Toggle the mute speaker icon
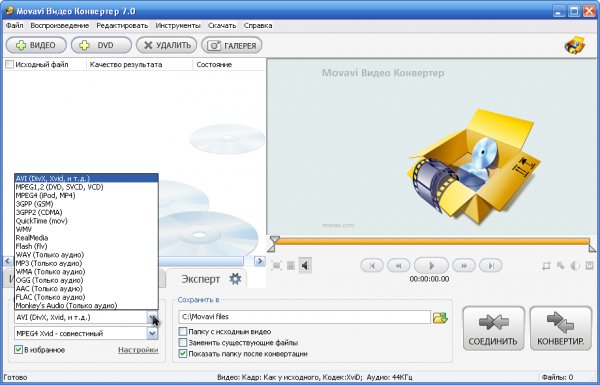 point(305,265)
